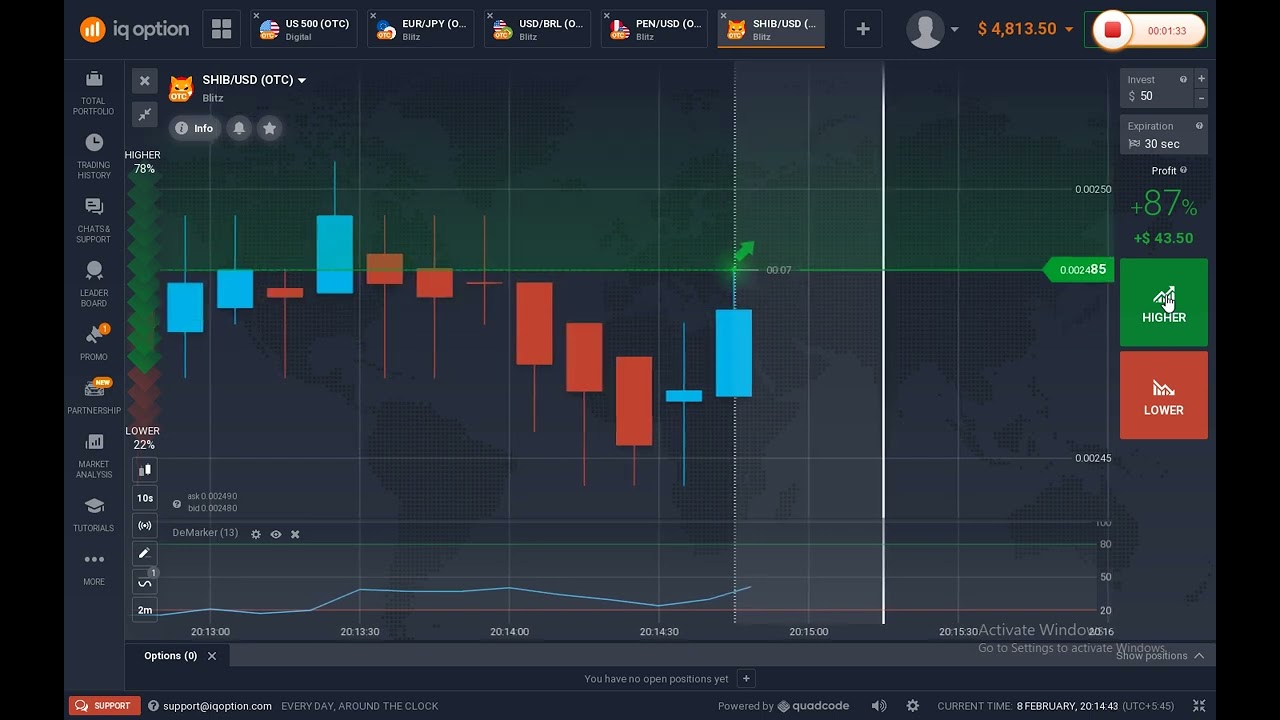Close the EUR/JPY (OTC) tab
This screenshot has width=1280, height=720.
[374, 16]
